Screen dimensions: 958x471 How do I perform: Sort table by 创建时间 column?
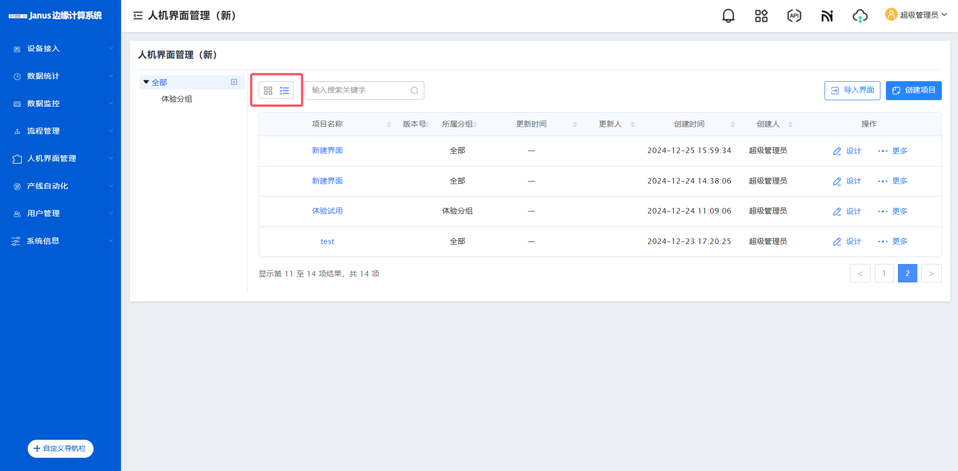(732, 125)
